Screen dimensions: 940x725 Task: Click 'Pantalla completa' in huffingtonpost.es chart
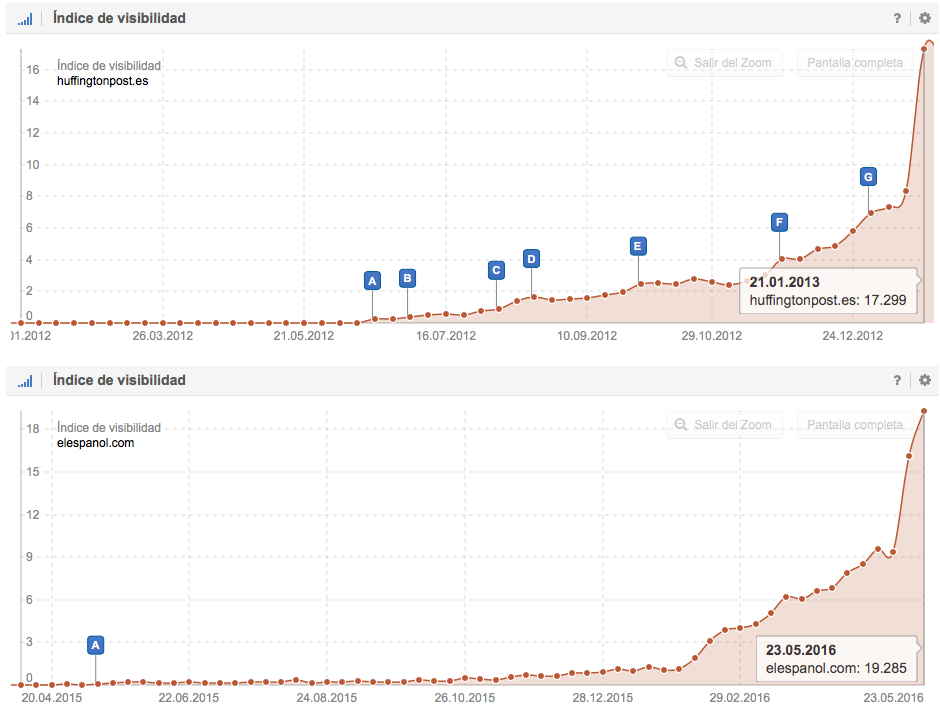pyautogui.click(x=857, y=63)
